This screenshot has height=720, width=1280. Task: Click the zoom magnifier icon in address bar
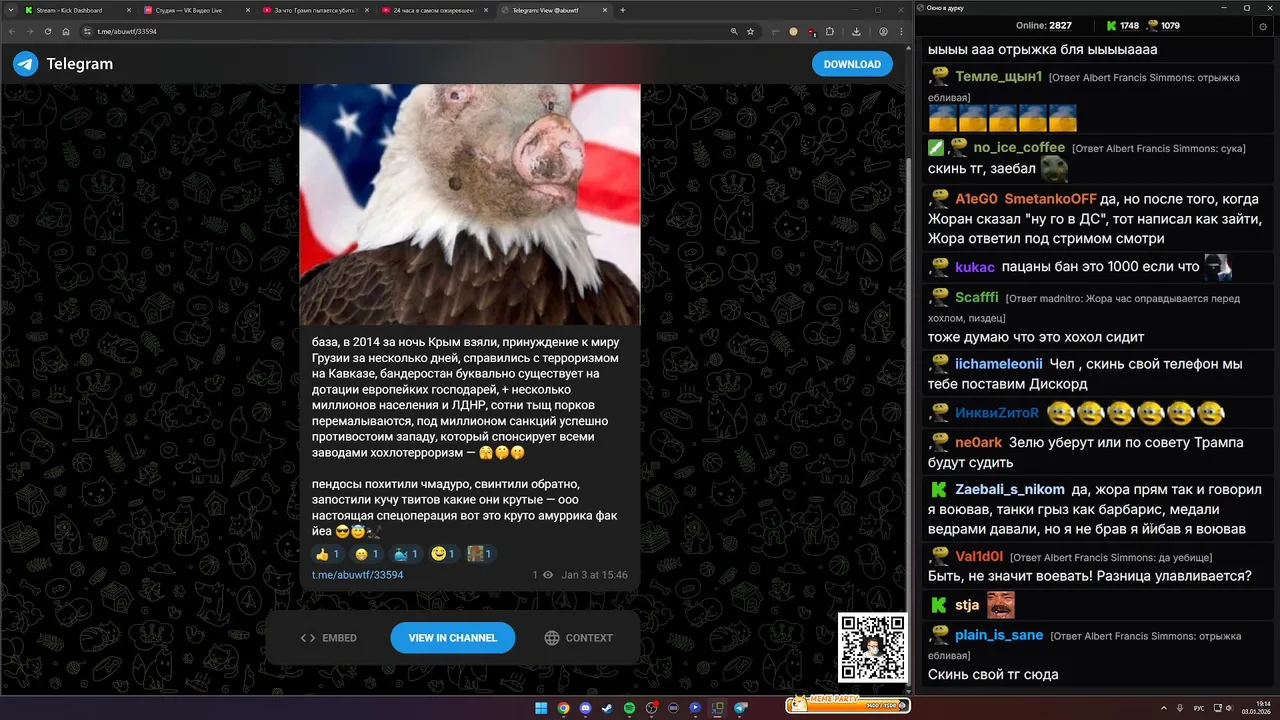click(733, 31)
